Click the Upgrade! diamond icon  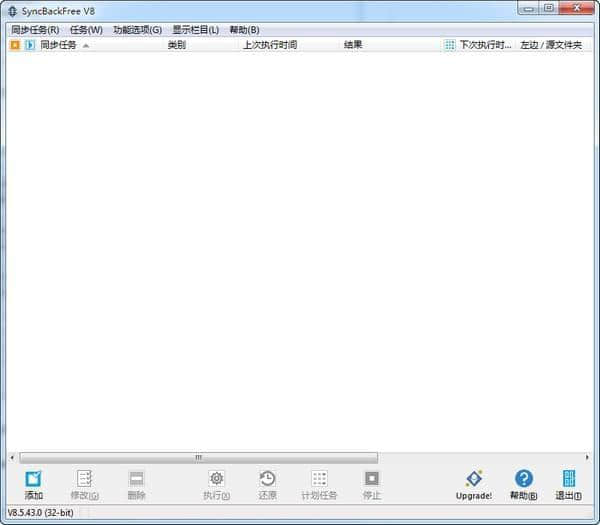tap(474, 478)
